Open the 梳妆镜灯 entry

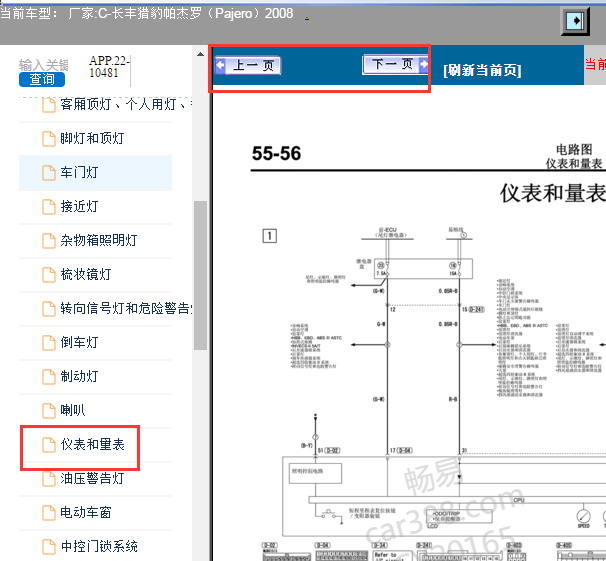point(85,274)
